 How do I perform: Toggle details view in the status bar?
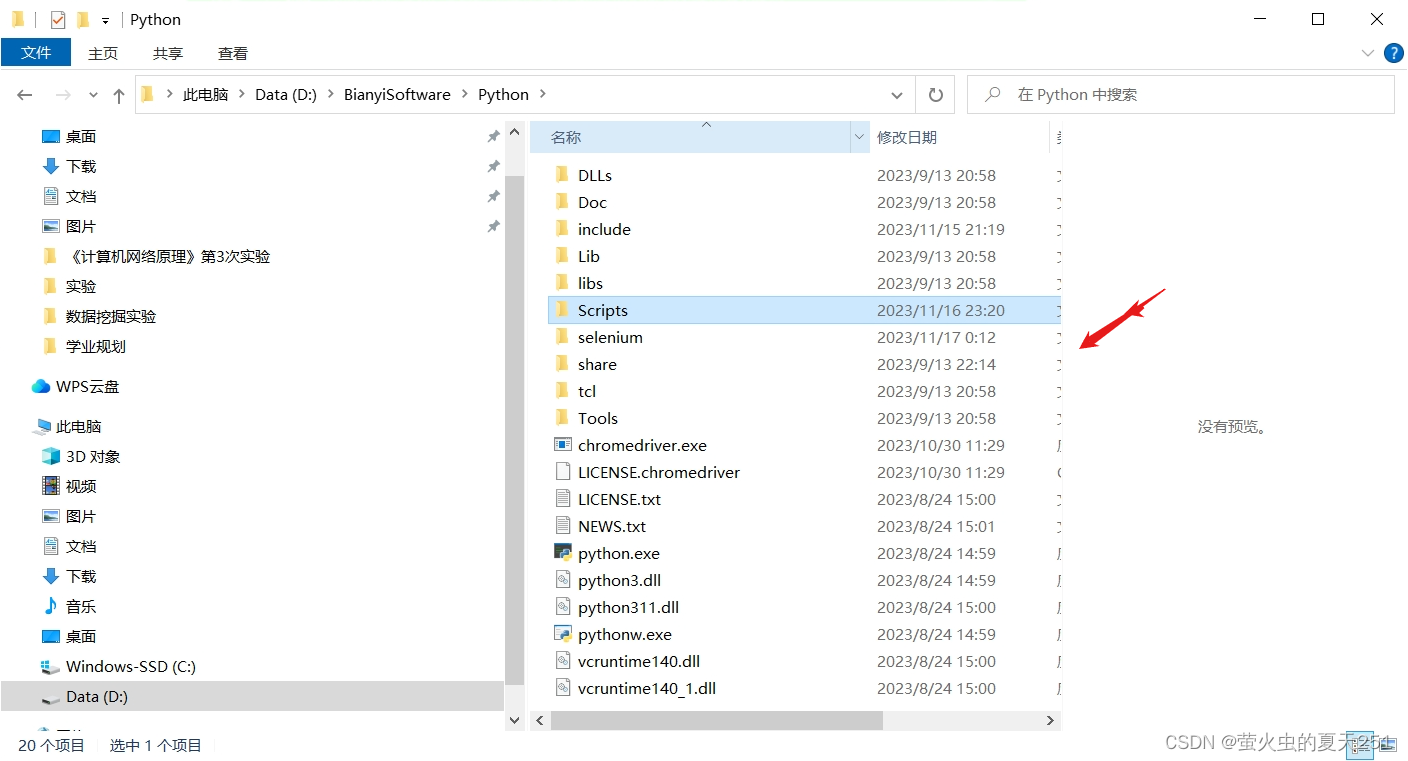point(1359,745)
